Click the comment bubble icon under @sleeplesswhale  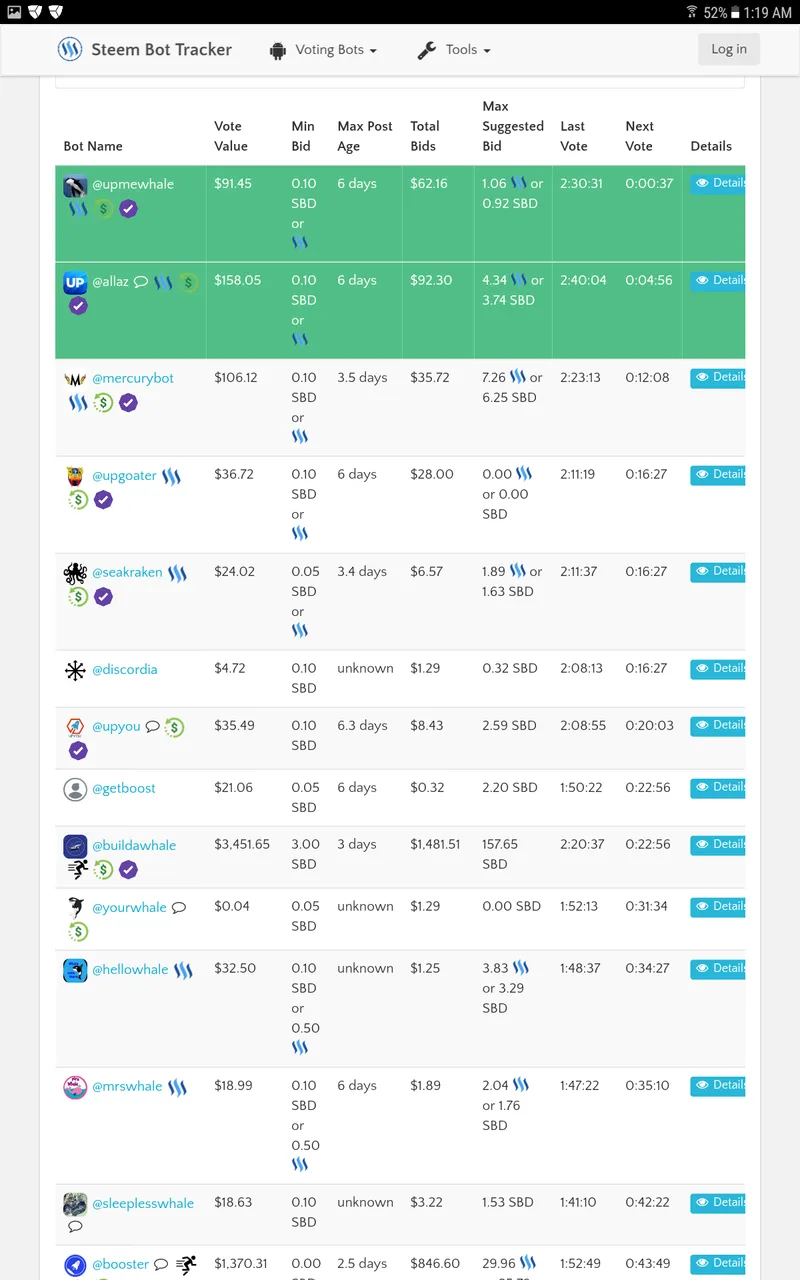point(75,1227)
